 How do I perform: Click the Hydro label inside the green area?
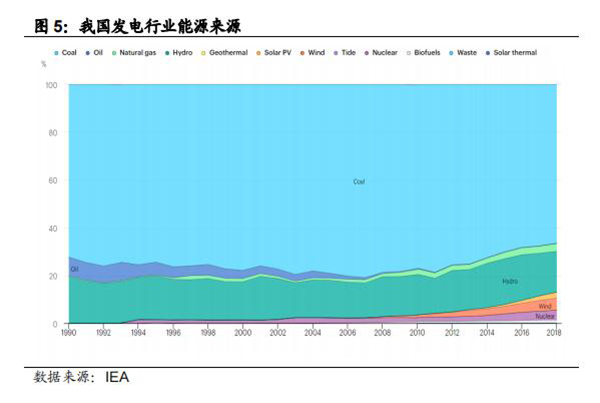(x=510, y=282)
